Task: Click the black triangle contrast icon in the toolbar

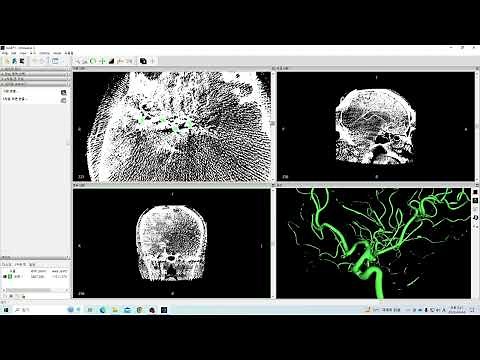Action: pos(111,61)
